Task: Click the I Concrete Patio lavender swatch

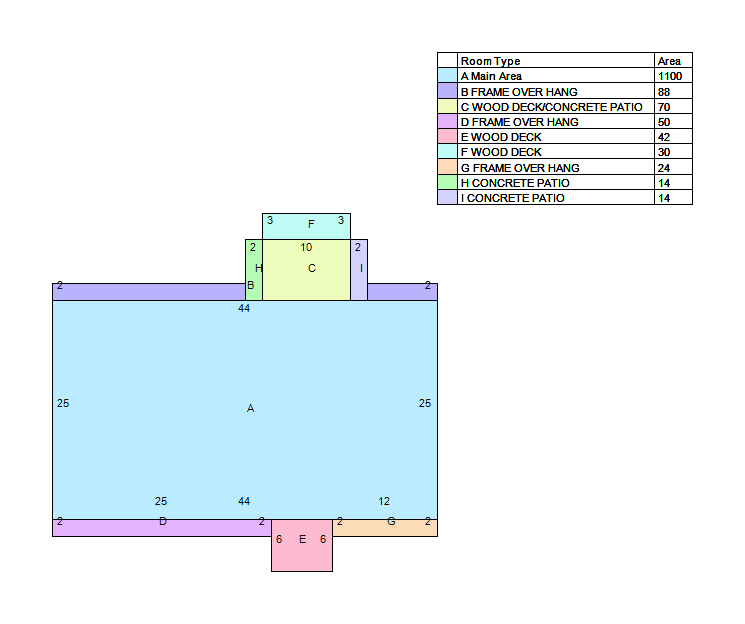Action: [x=447, y=198]
